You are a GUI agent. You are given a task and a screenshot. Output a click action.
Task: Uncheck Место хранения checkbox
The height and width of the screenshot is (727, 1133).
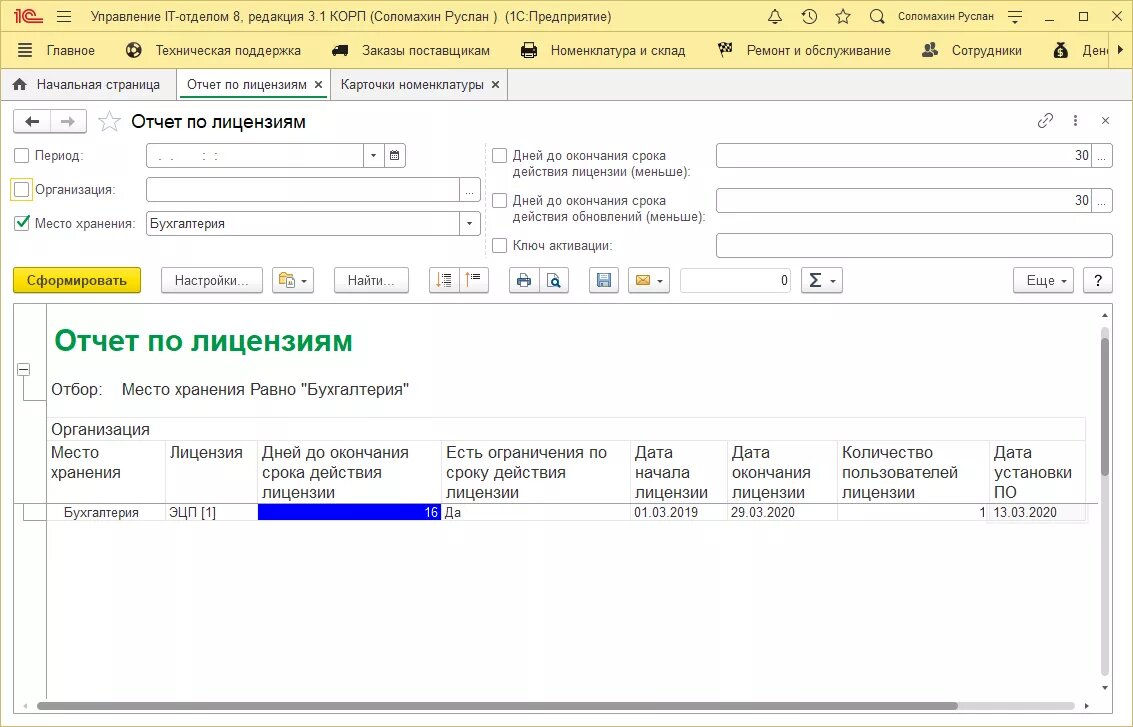tap(22, 223)
